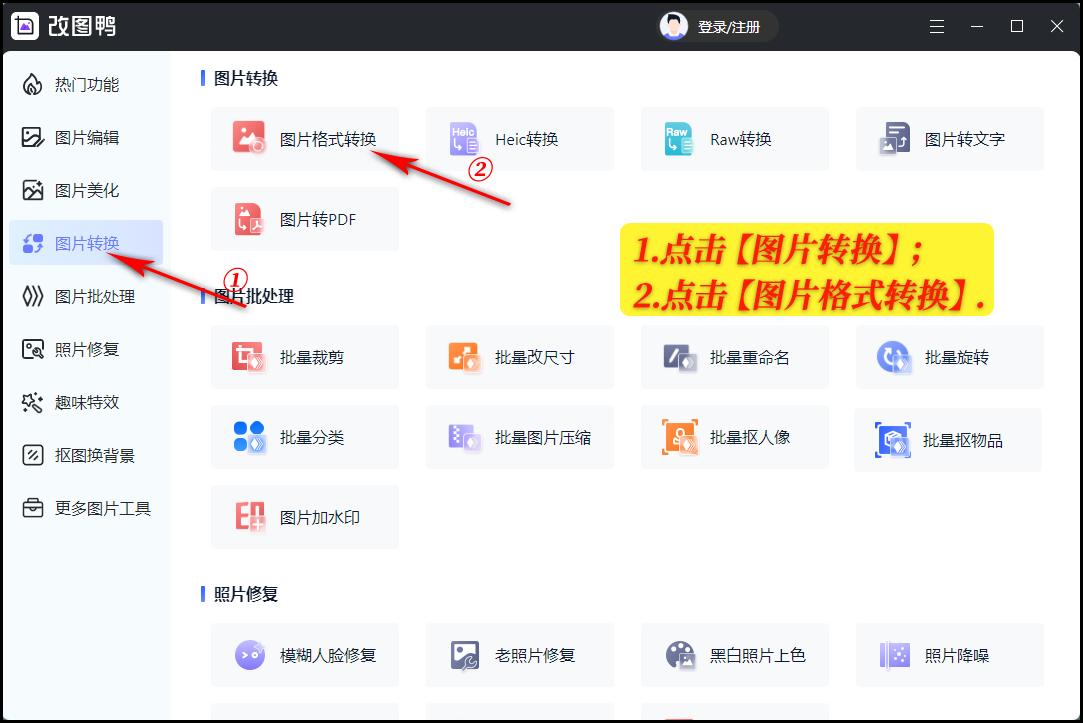Click the 更多图片工具 label in sidebar
Screen dimensions: 1083x723
[x=103, y=509]
